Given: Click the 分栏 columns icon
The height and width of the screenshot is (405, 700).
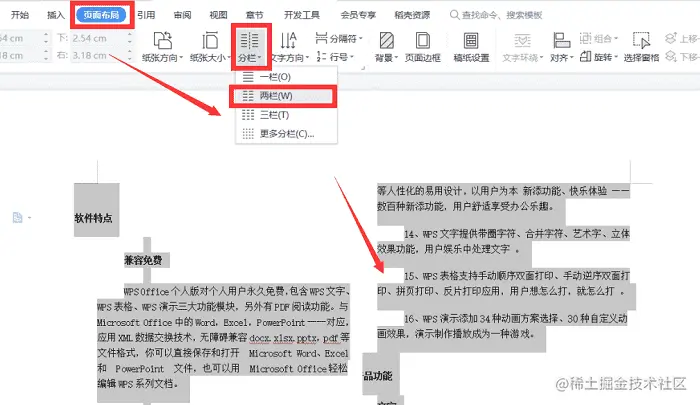Looking at the screenshot, I should [250, 40].
